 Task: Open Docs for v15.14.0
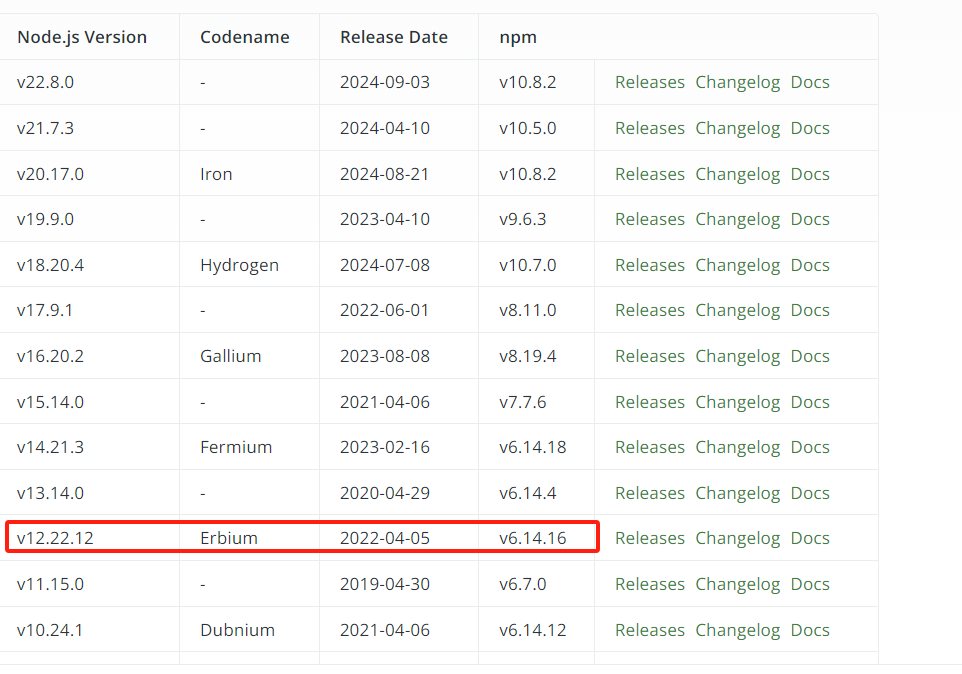pos(810,402)
